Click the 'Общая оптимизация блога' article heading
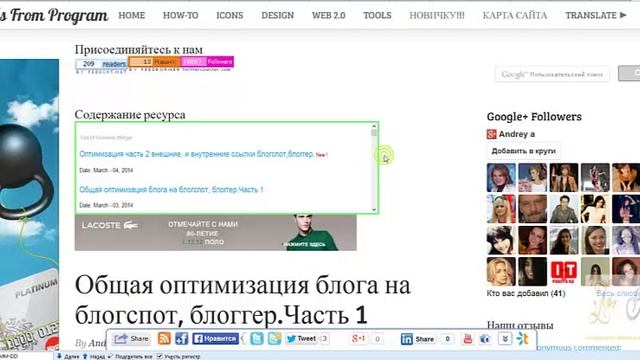 pyautogui.click(x=242, y=300)
